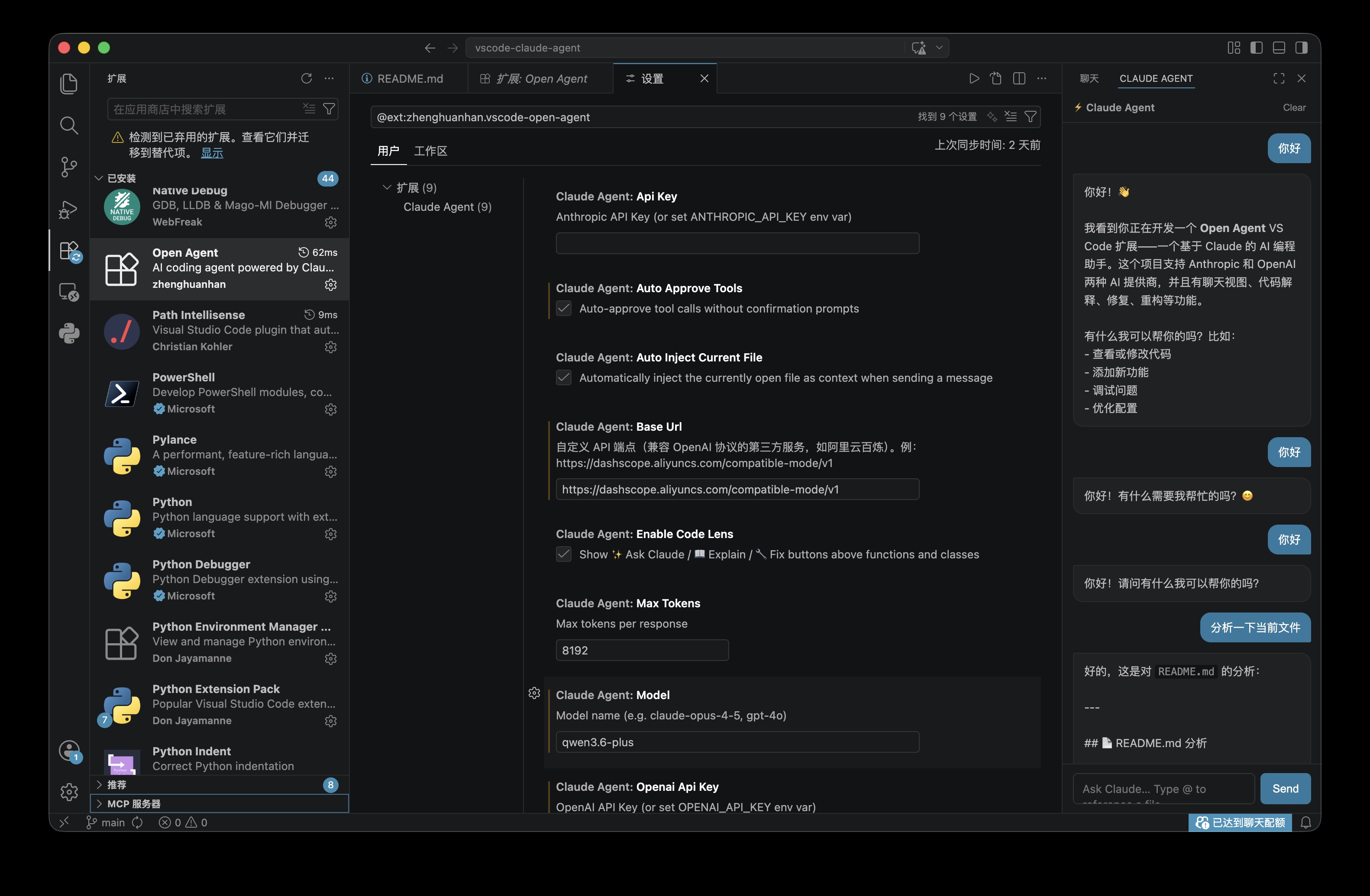Open the Search view in activity bar
1370x896 pixels.
[69, 126]
